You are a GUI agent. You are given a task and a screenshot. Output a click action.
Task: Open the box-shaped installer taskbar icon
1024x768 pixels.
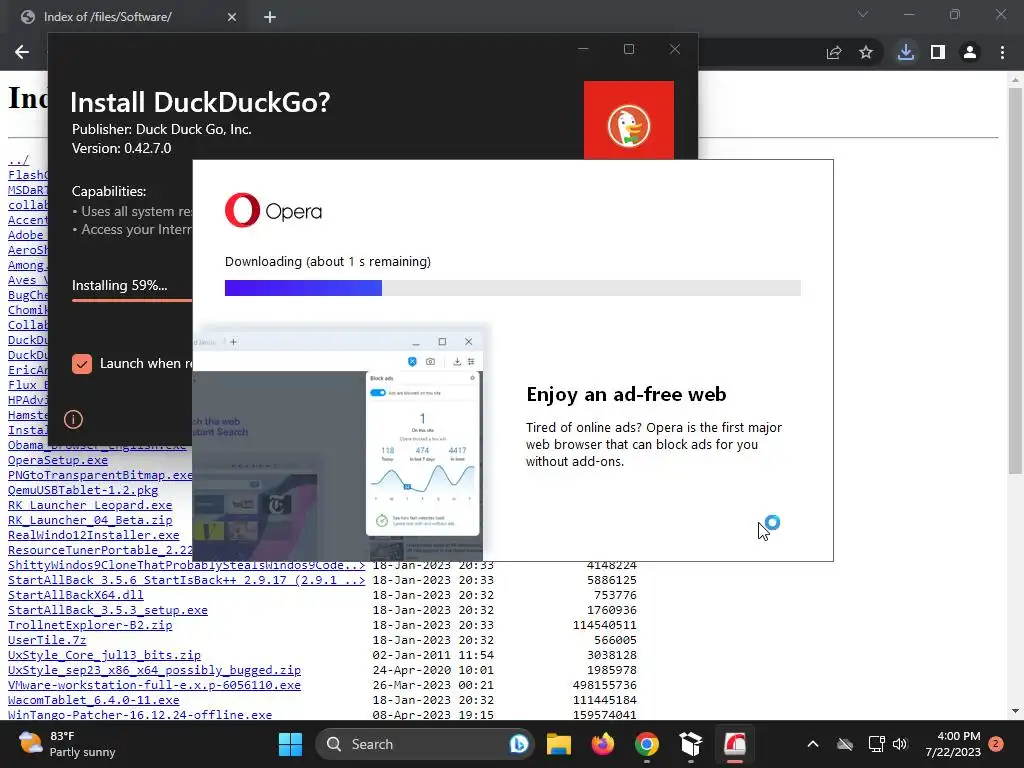coord(691,744)
